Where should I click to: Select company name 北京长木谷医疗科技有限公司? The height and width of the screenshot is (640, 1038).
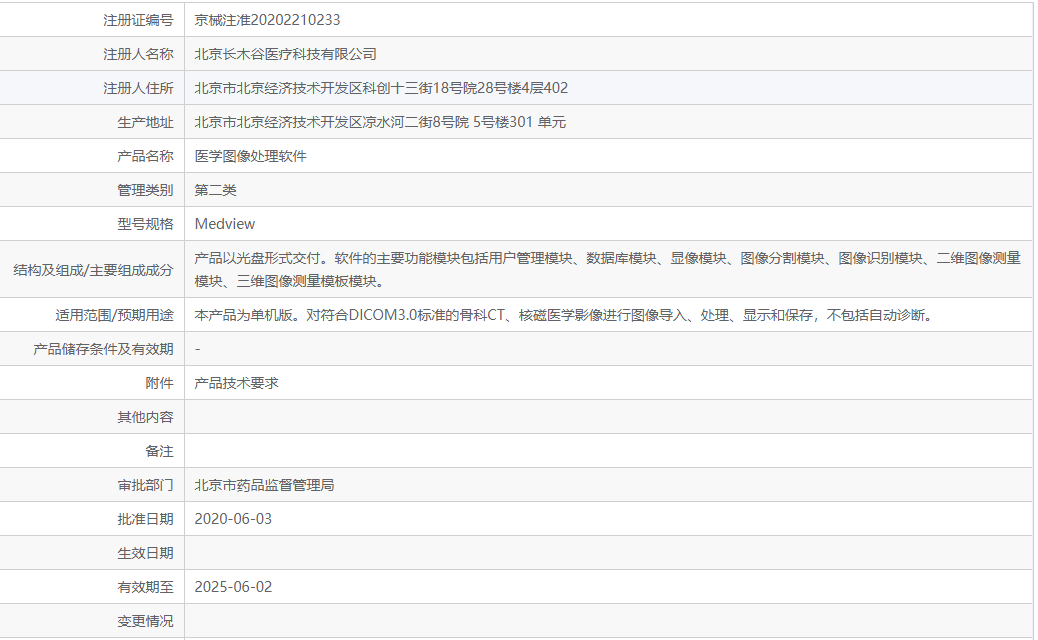pyautogui.click(x=285, y=54)
